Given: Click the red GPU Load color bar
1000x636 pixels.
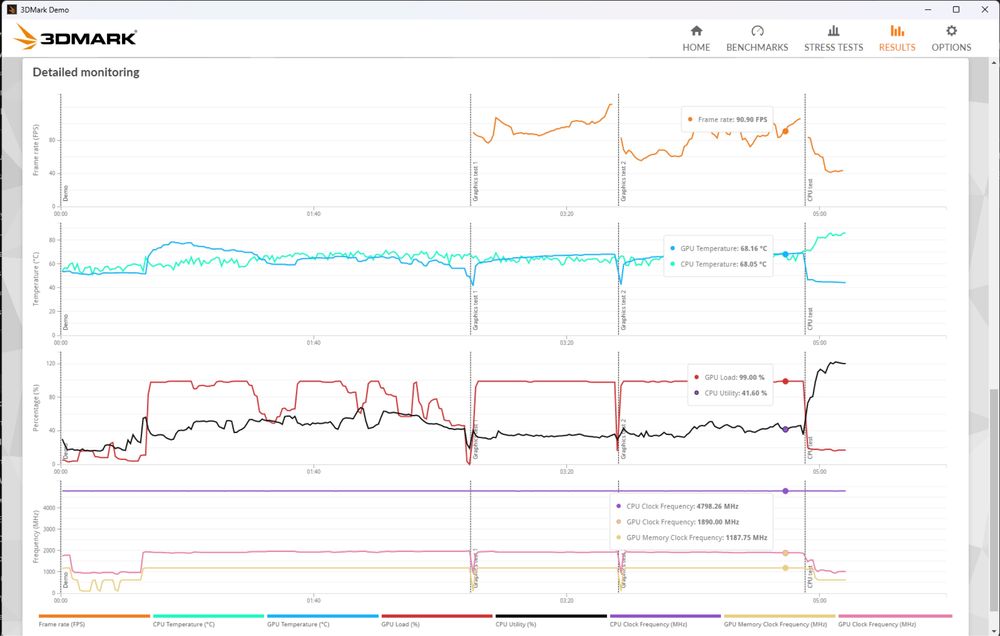Looking at the screenshot, I should (x=437, y=616).
